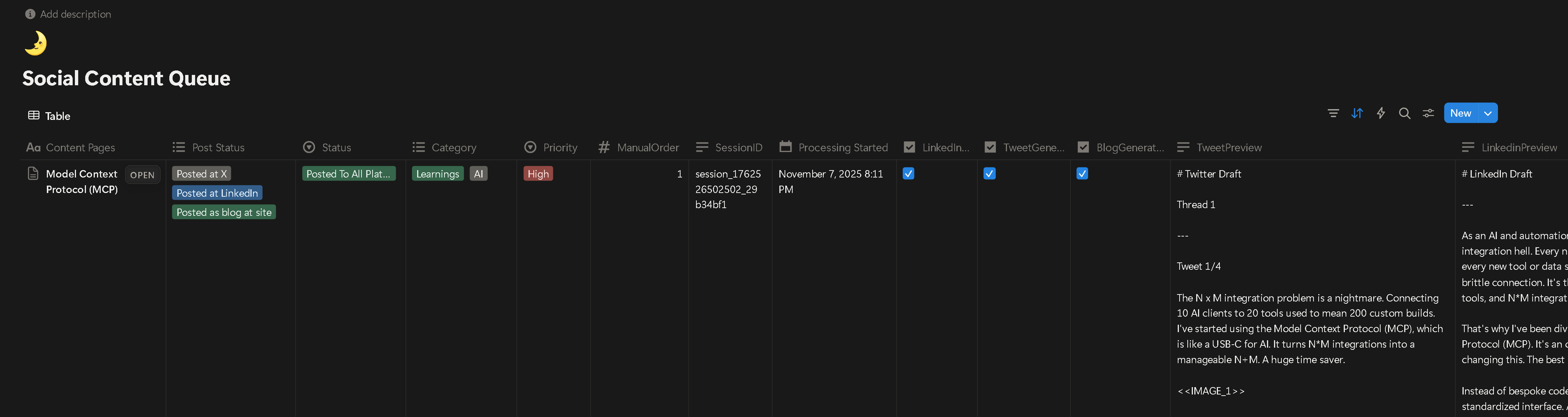Toggle the TweetGenerated checkbox off
1568x417 pixels.
point(989,173)
